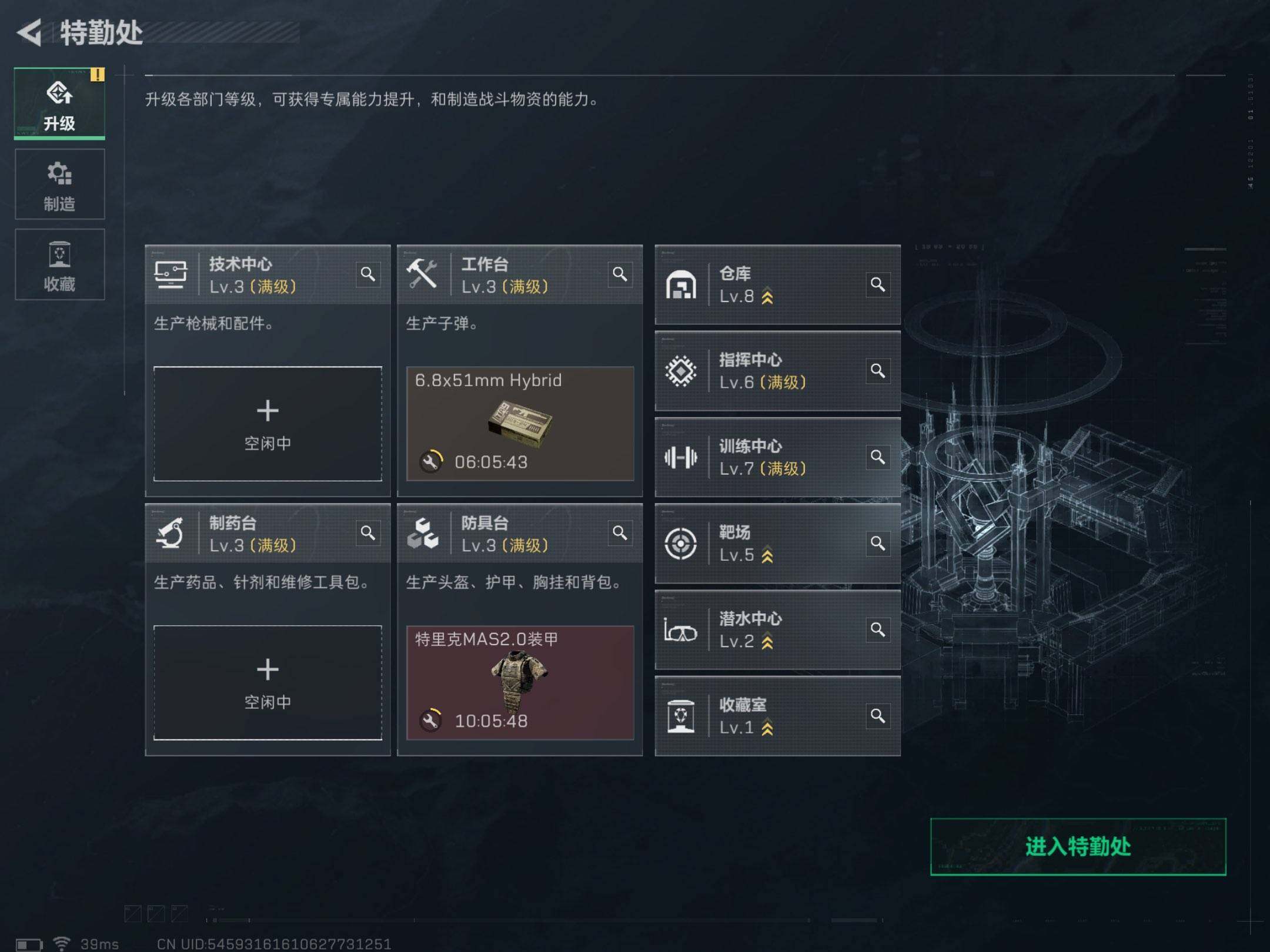
Task: Add production in idle 制药台 slot
Action: tap(268, 682)
